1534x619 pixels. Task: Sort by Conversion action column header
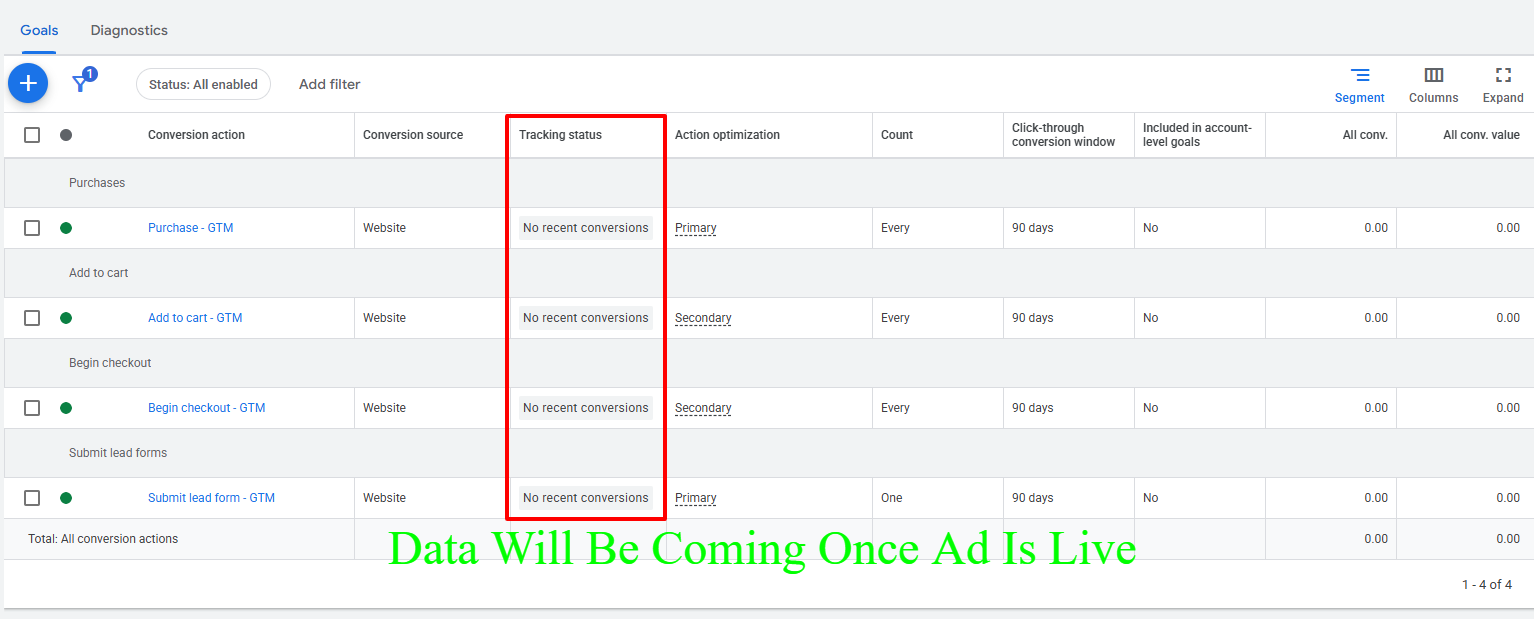[x=196, y=135]
